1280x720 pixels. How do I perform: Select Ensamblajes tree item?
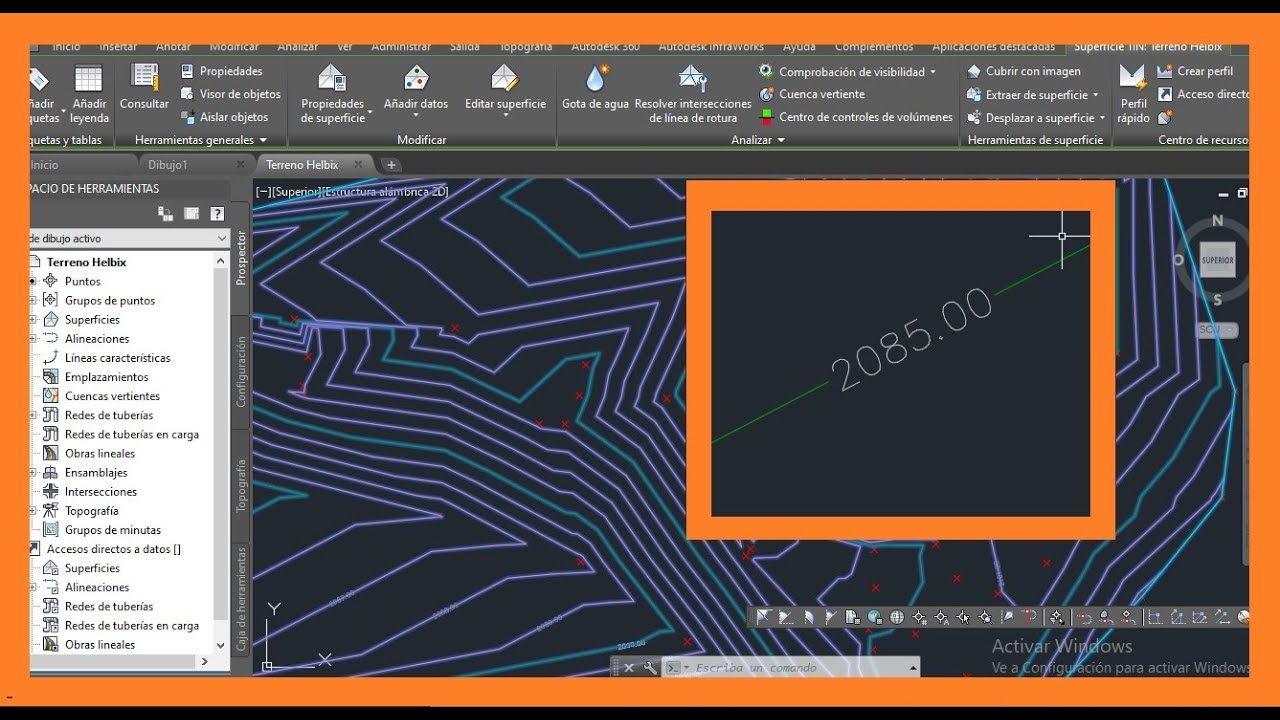tap(96, 473)
